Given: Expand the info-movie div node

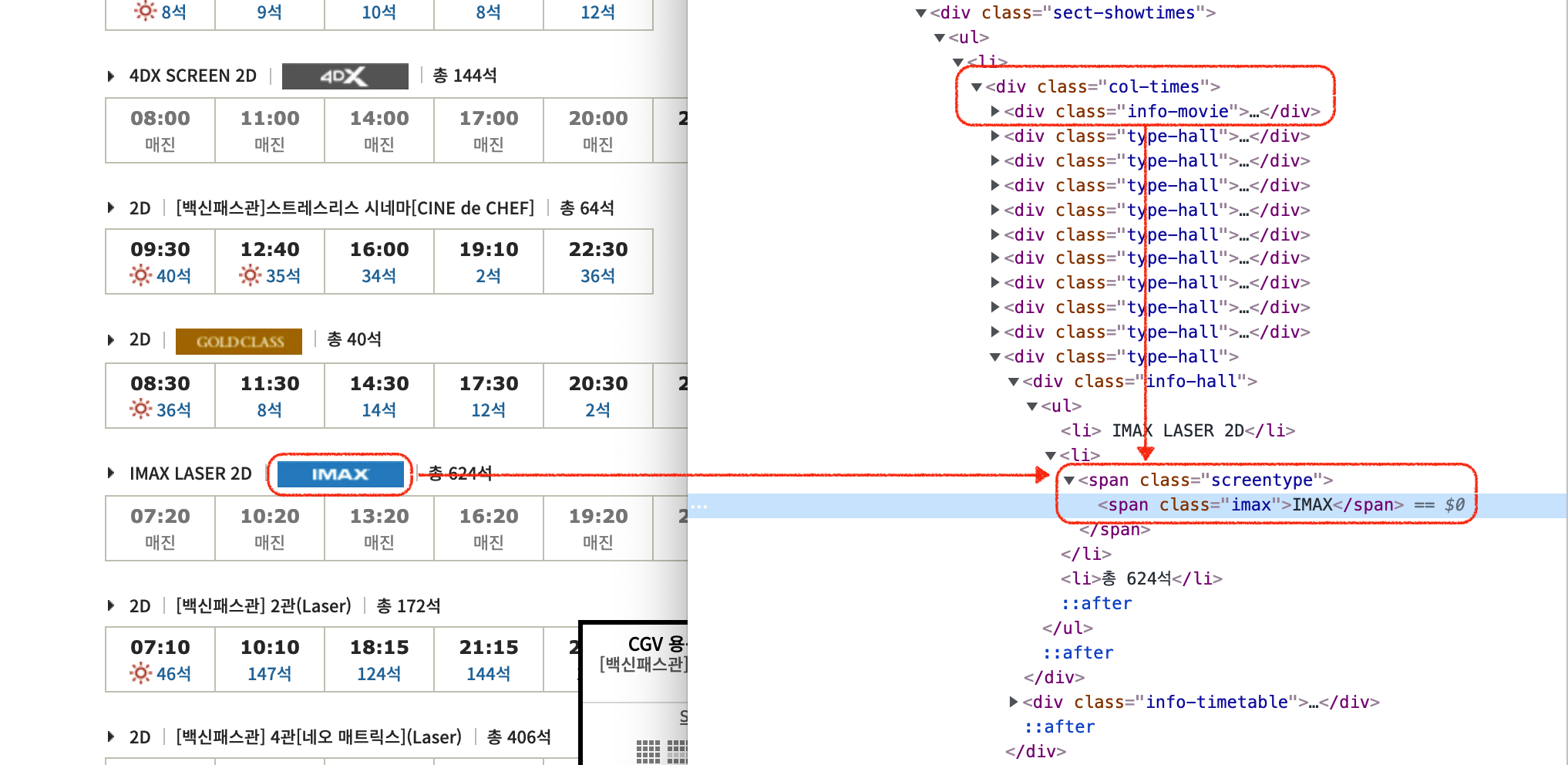Looking at the screenshot, I should [995, 112].
